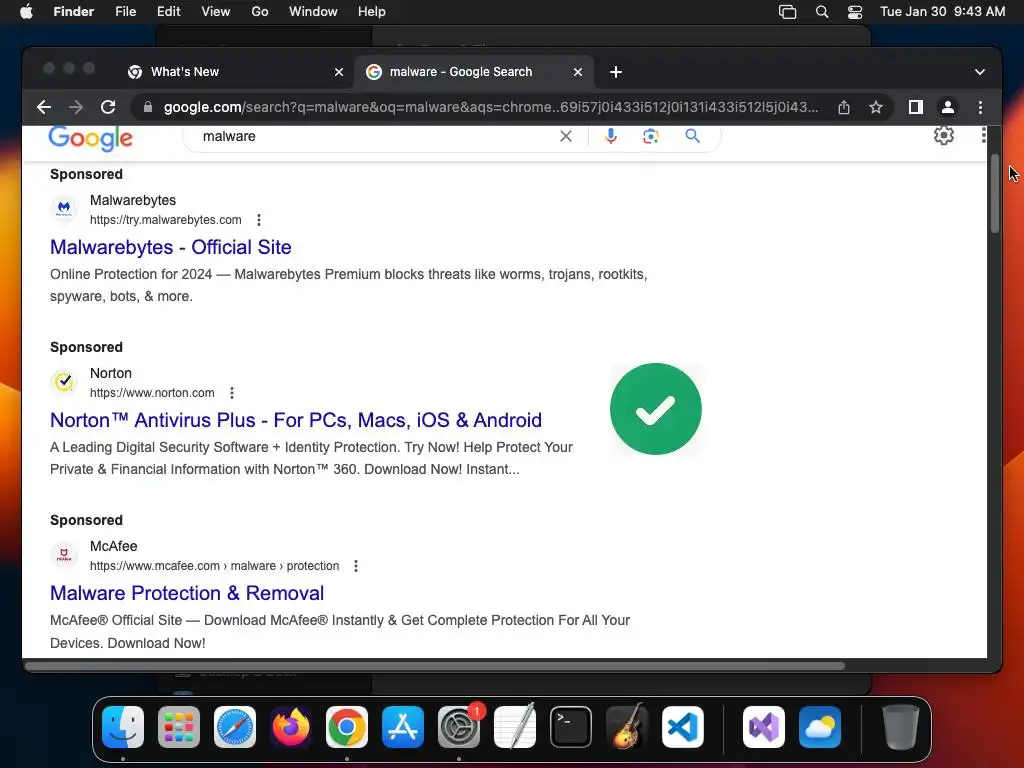Open Launchpad from the Dock
The height and width of the screenshot is (768, 1024).
coord(179,727)
